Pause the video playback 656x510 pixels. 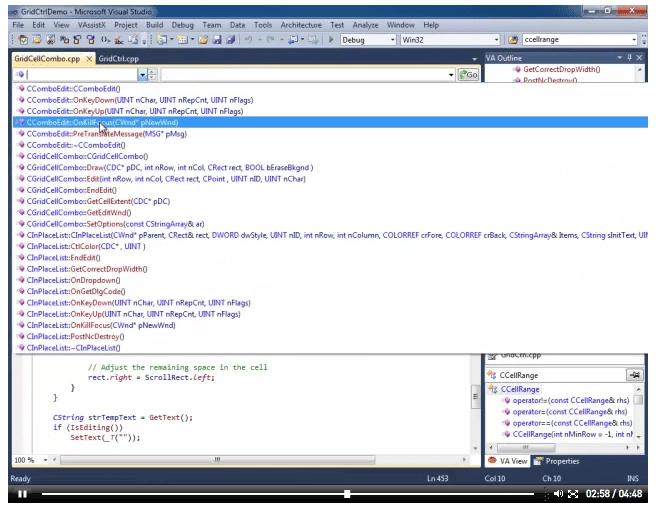pos(23,494)
